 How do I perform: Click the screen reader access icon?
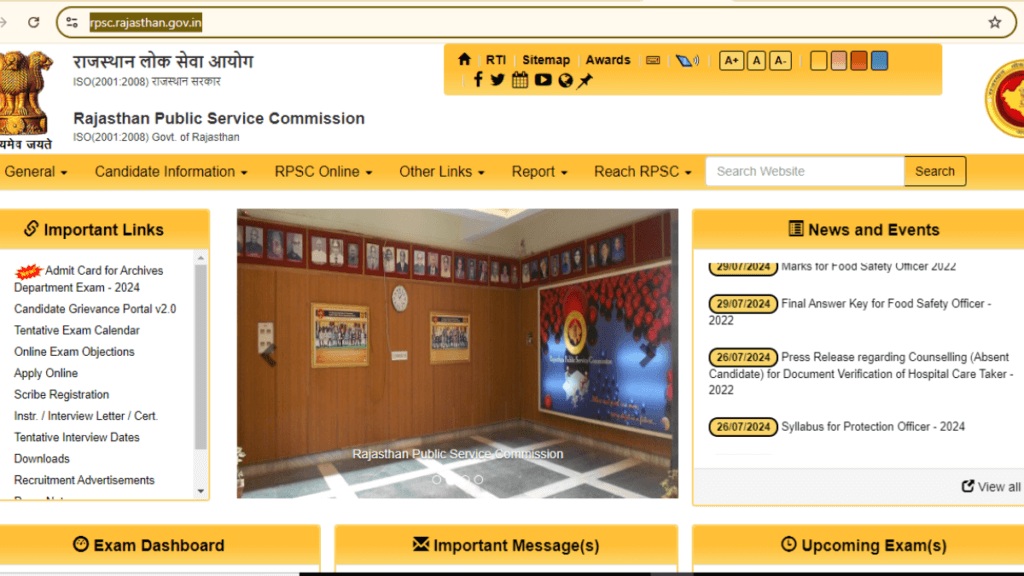pyautogui.click(x=684, y=60)
